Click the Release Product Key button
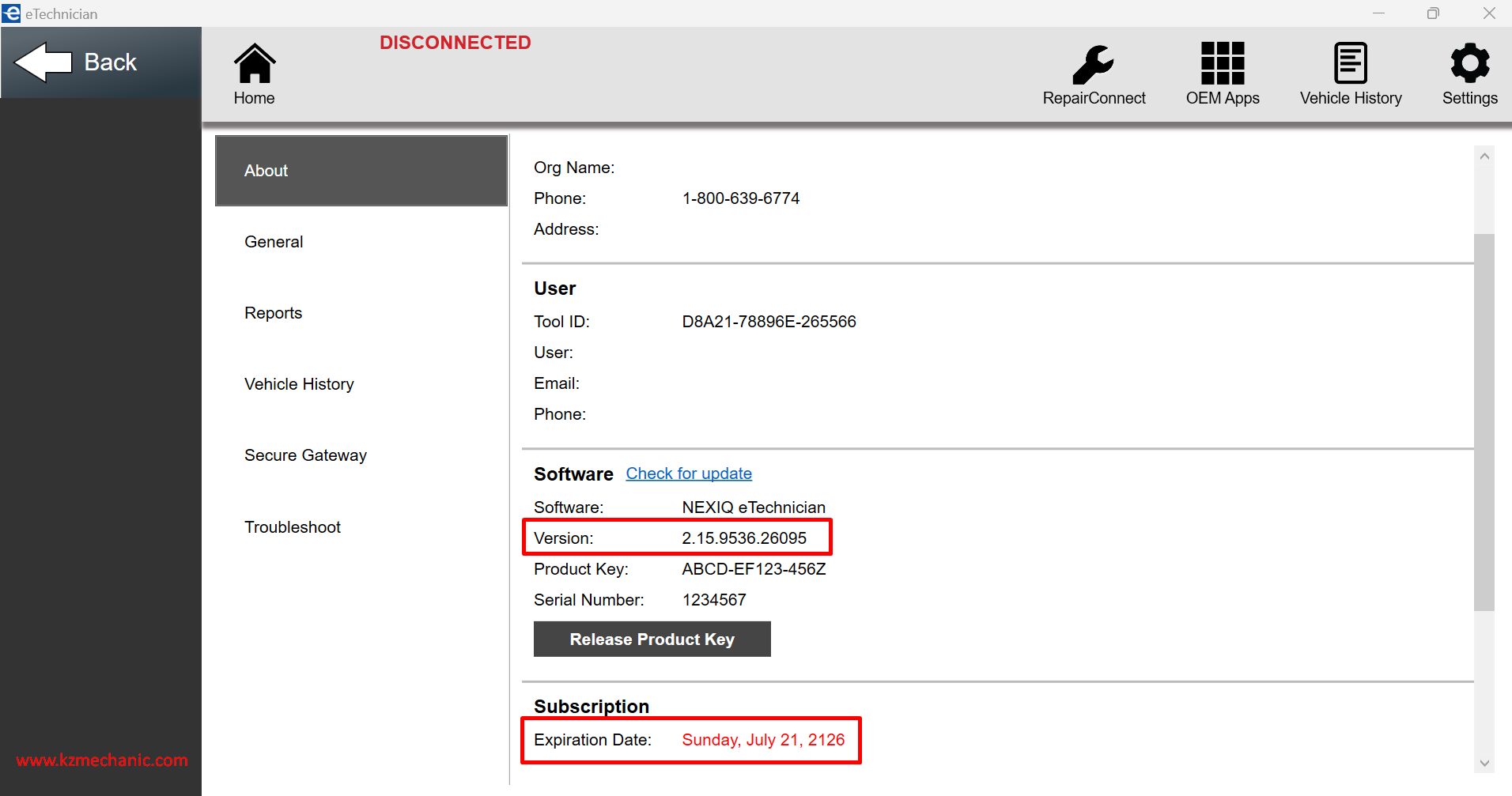Image resolution: width=1512 pixels, height=796 pixels. click(652, 639)
